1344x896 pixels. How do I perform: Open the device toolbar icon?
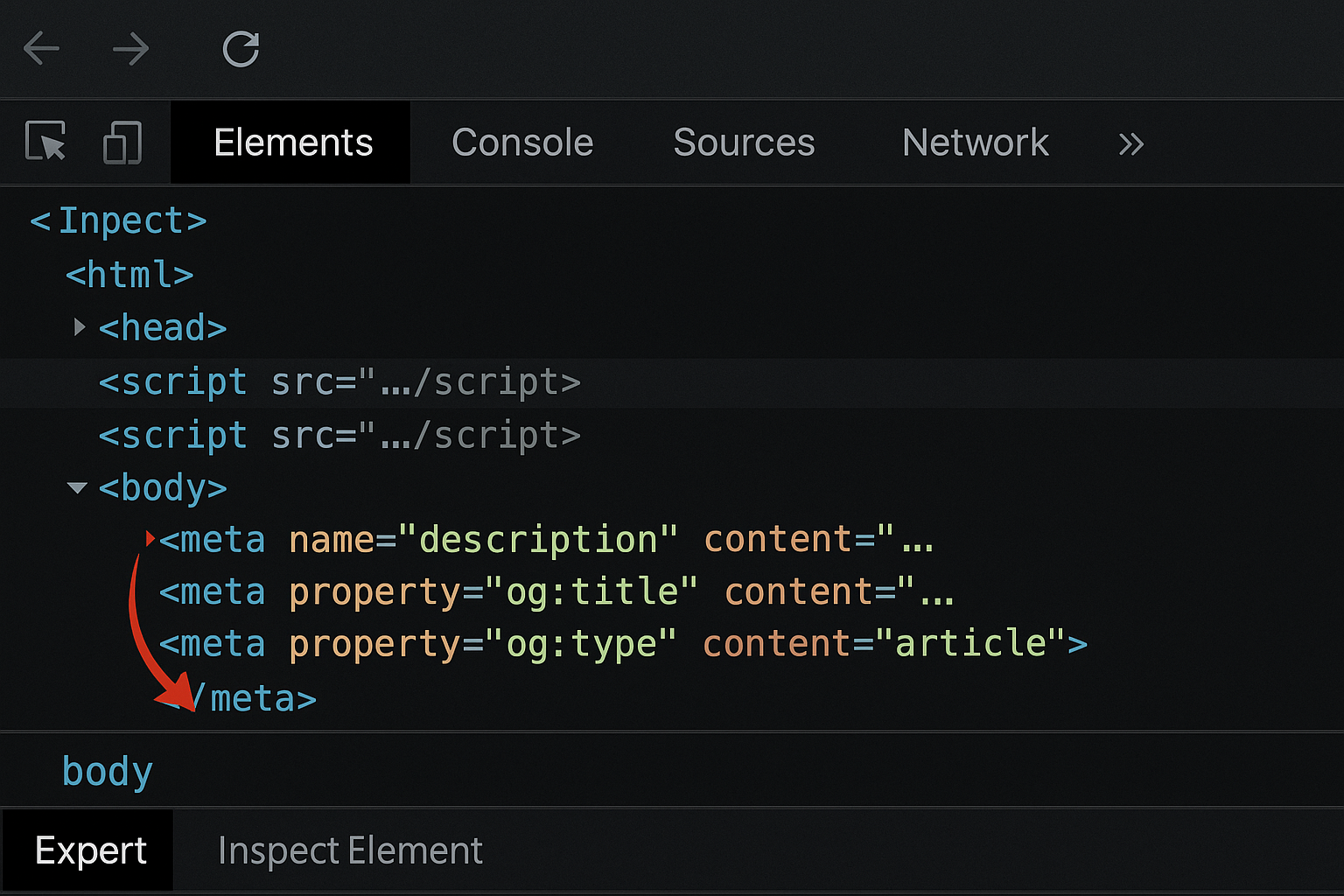pyautogui.click(x=122, y=142)
